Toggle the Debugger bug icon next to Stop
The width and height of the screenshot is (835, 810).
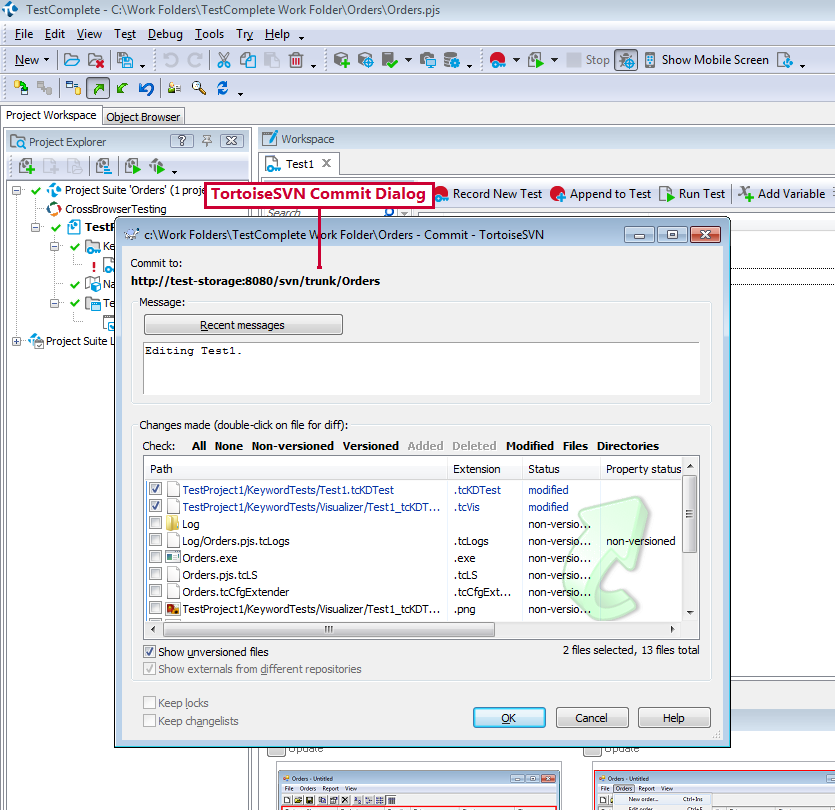[x=626, y=60]
